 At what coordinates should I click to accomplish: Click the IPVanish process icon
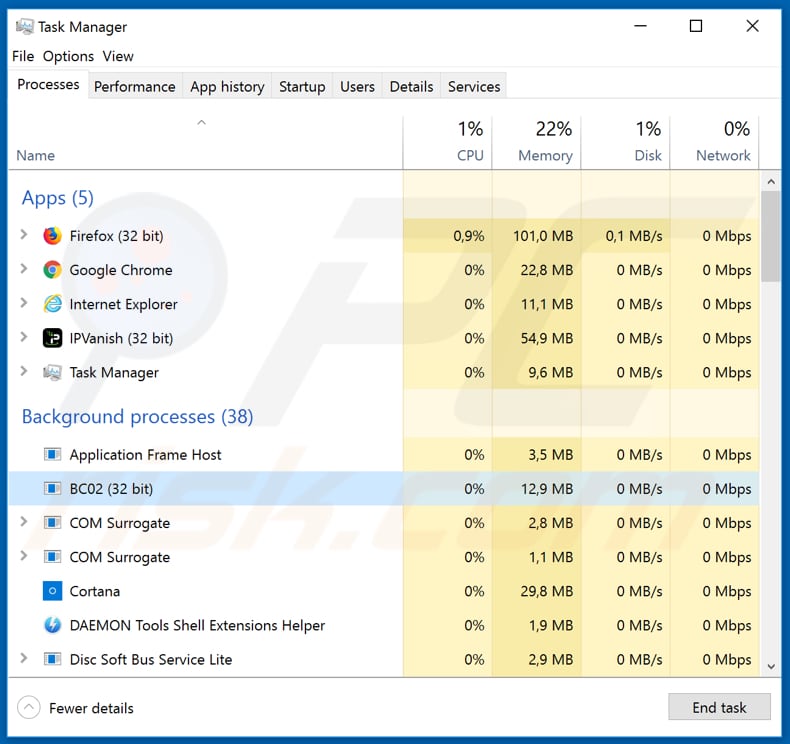[52, 338]
